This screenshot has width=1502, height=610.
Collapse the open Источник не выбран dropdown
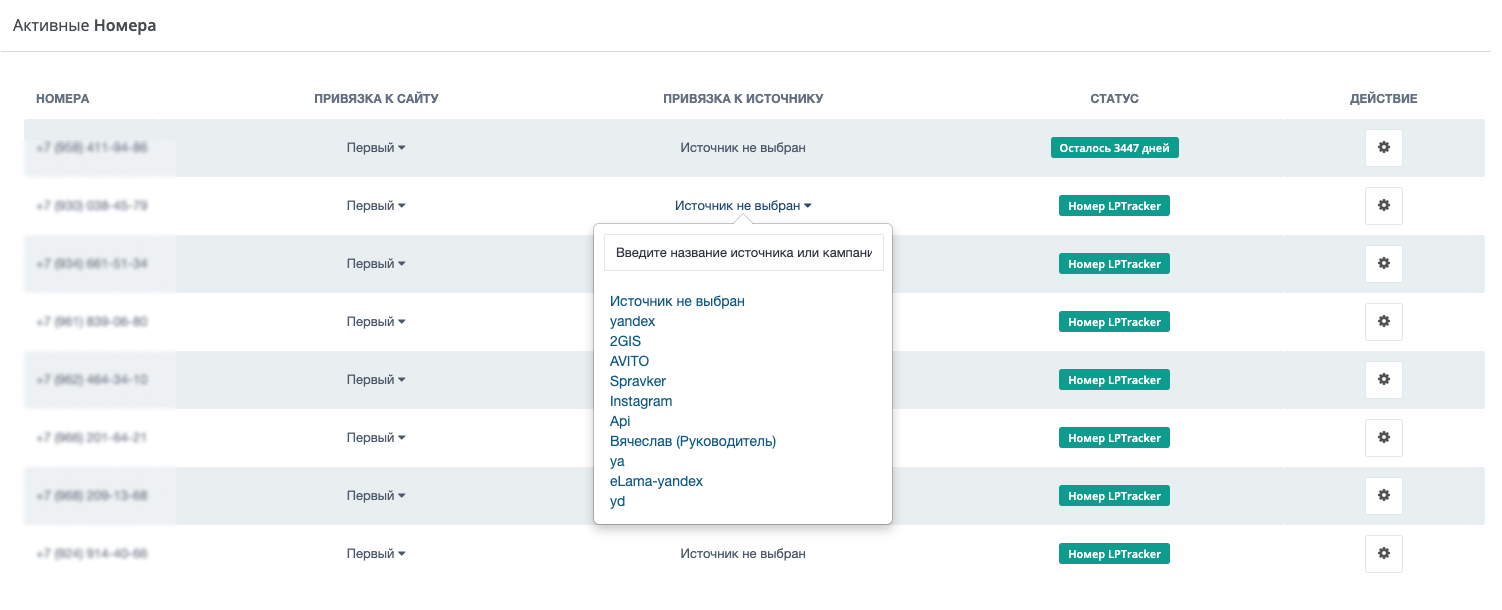tap(743, 206)
